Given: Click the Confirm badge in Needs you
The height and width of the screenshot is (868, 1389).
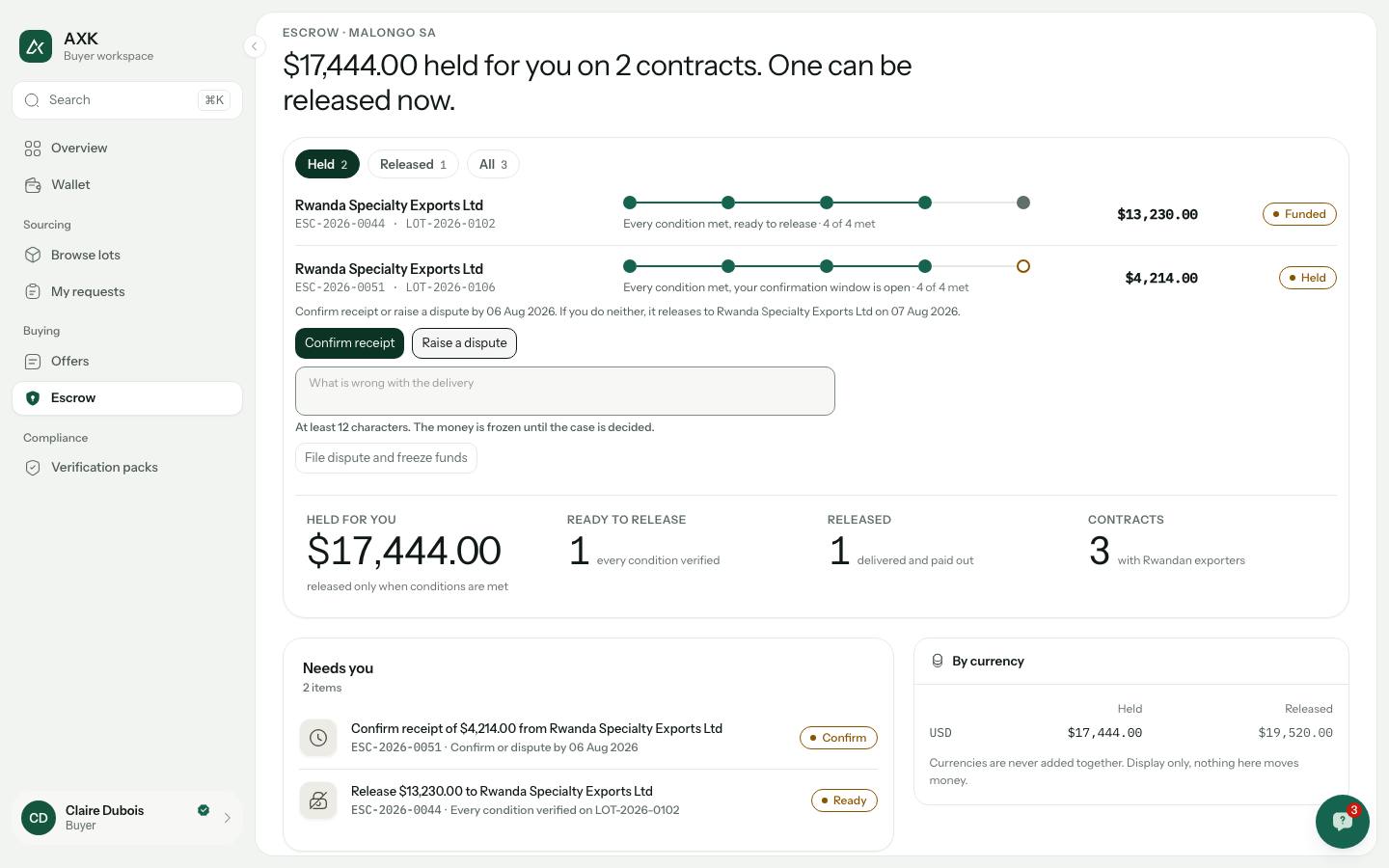Looking at the screenshot, I should [838, 738].
